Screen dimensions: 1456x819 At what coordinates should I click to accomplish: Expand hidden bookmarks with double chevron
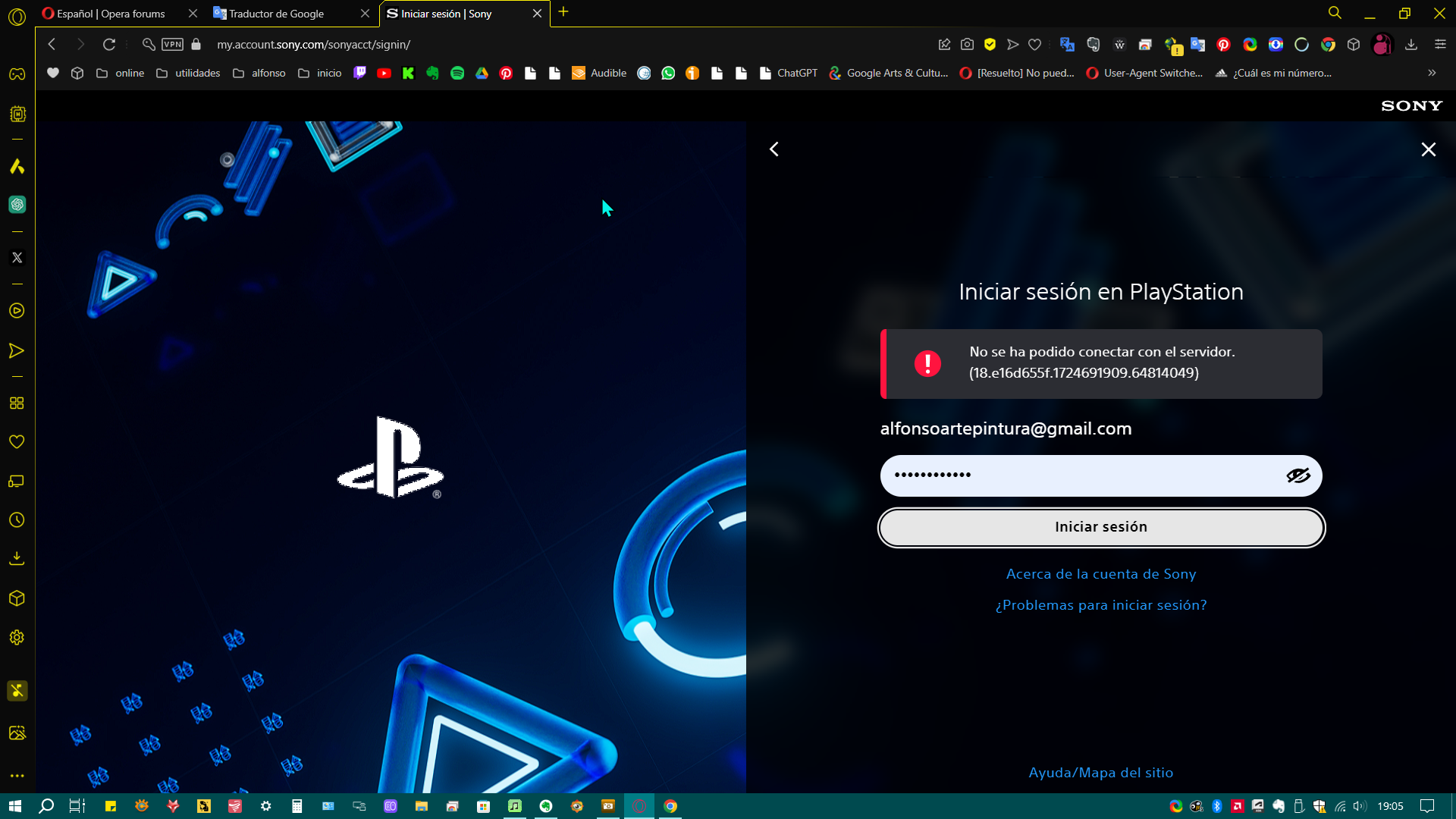click(1432, 74)
